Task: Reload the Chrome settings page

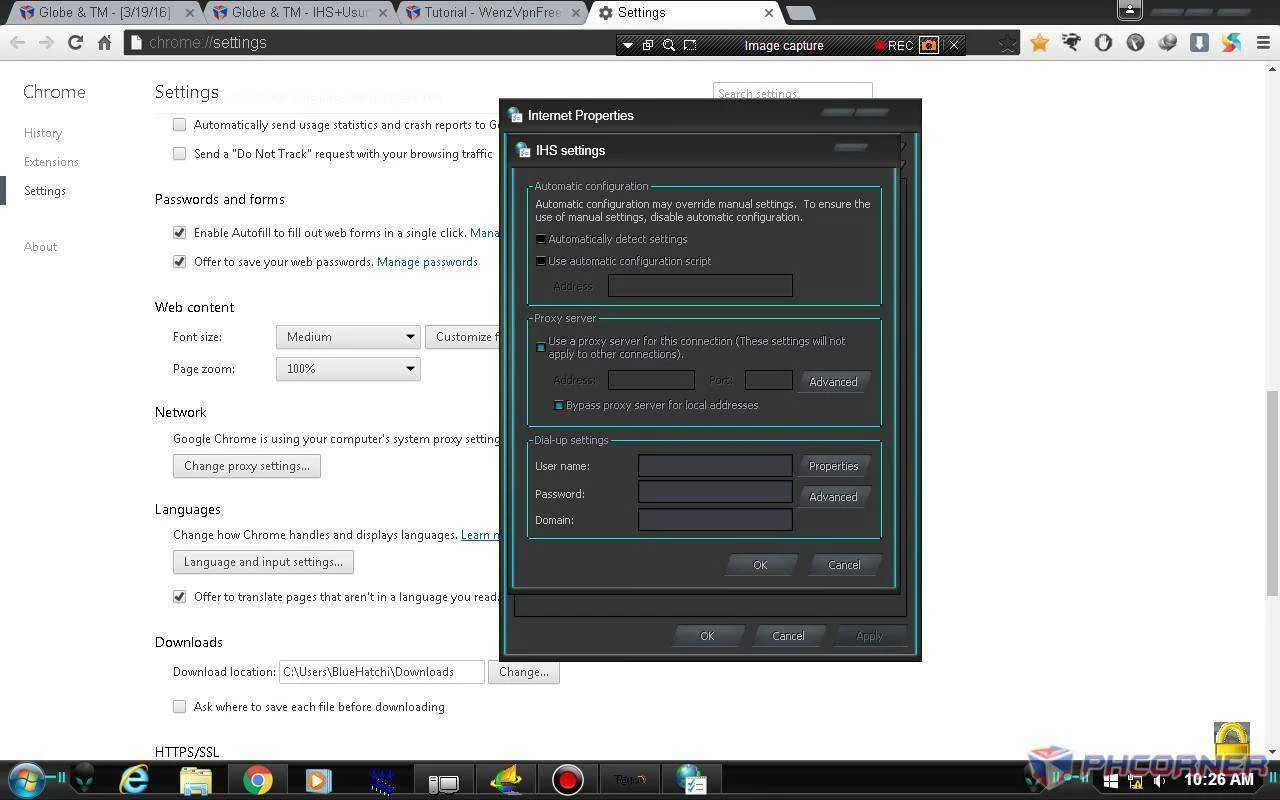Action: pyautogui.click(x=75, y=43)
